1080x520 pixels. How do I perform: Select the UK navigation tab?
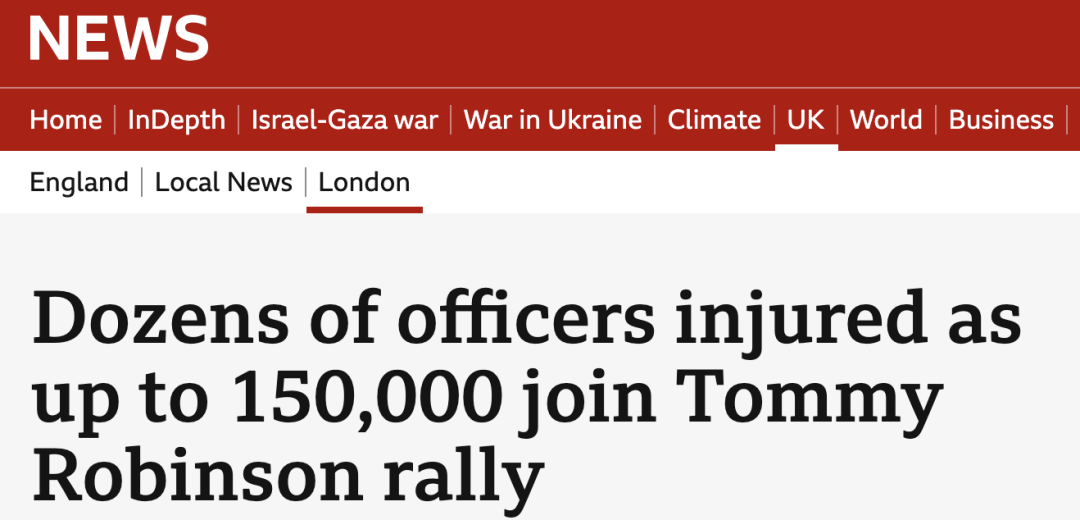806,121
